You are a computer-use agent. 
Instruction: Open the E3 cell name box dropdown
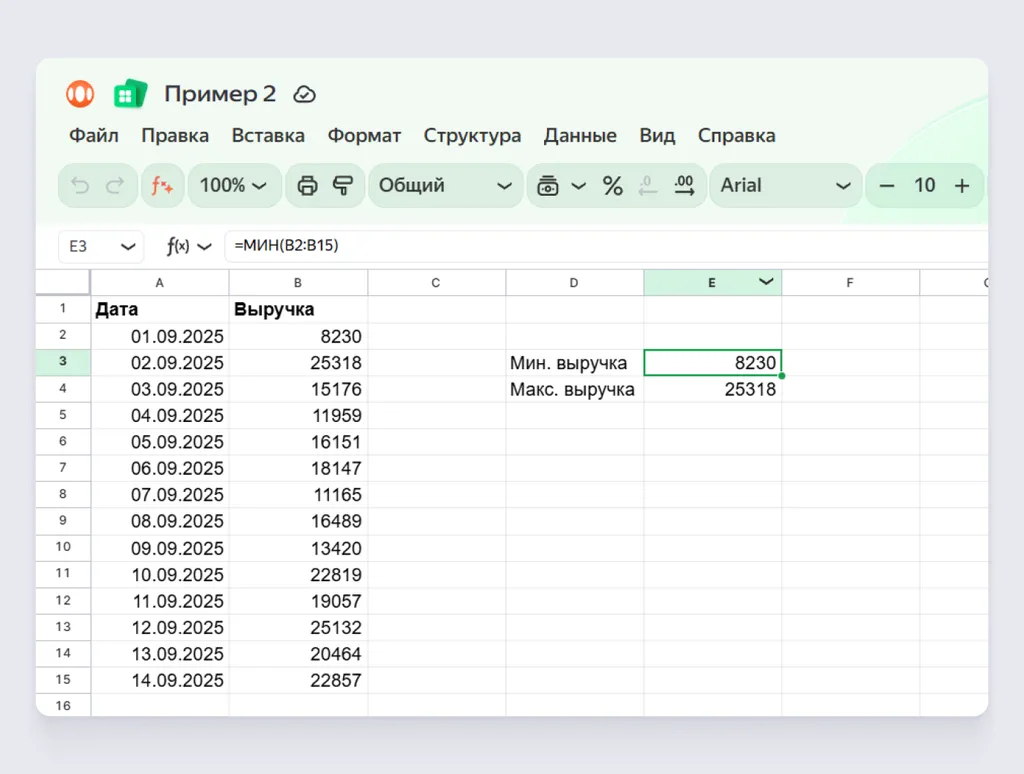pyautogui.click(x=128, y=246)
